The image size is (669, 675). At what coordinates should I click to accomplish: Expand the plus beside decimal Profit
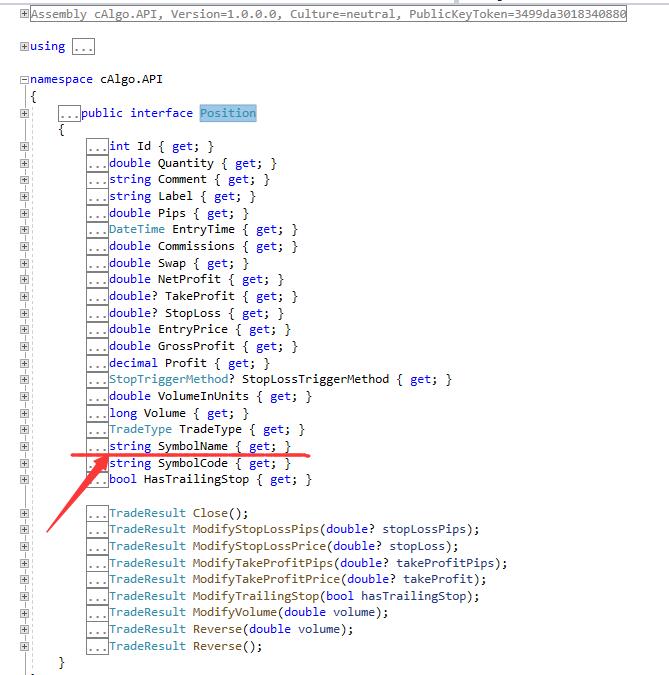pyautogui.click(x=25, y=363)
